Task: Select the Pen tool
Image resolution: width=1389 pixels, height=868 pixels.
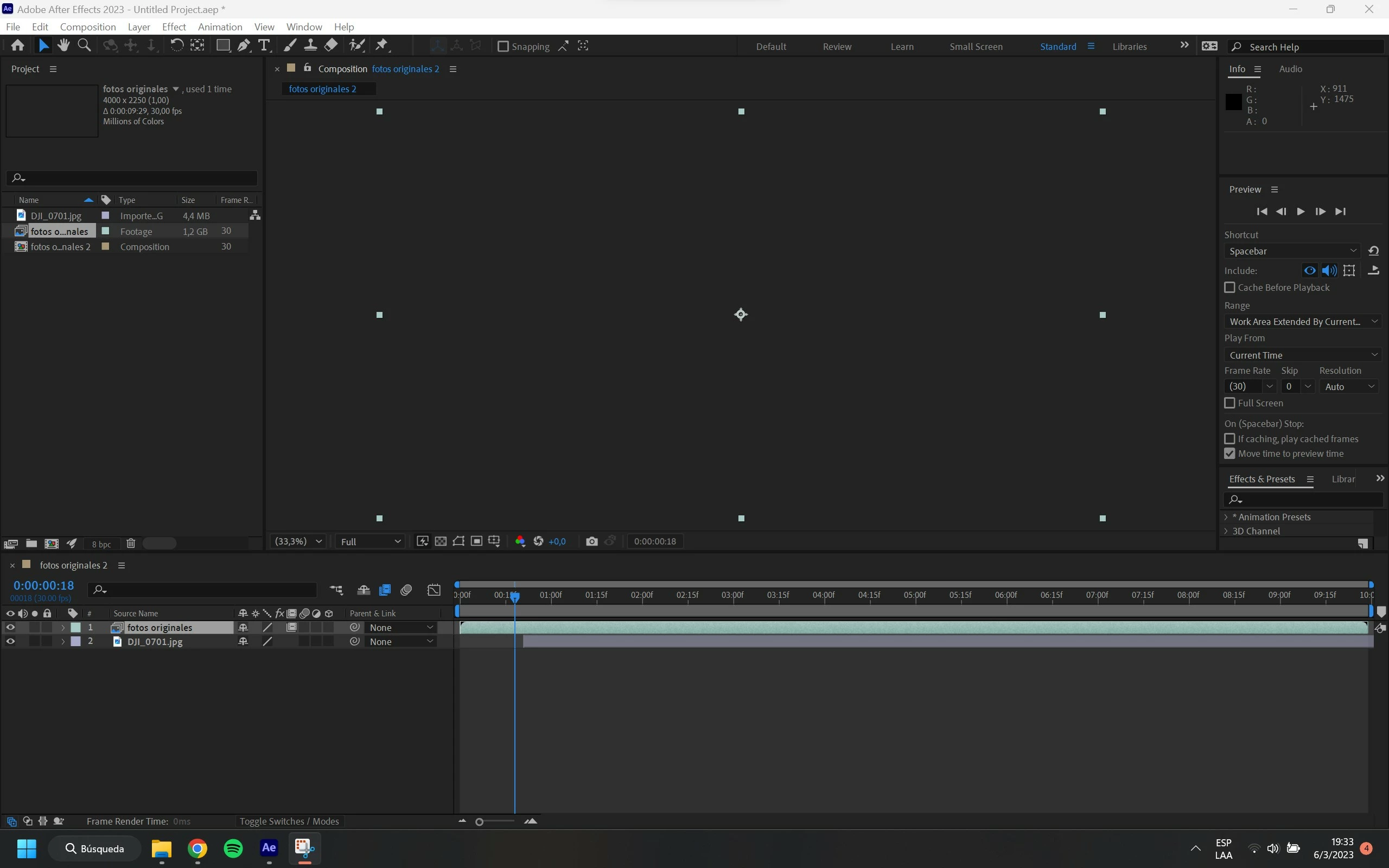Action: [244, 46]
